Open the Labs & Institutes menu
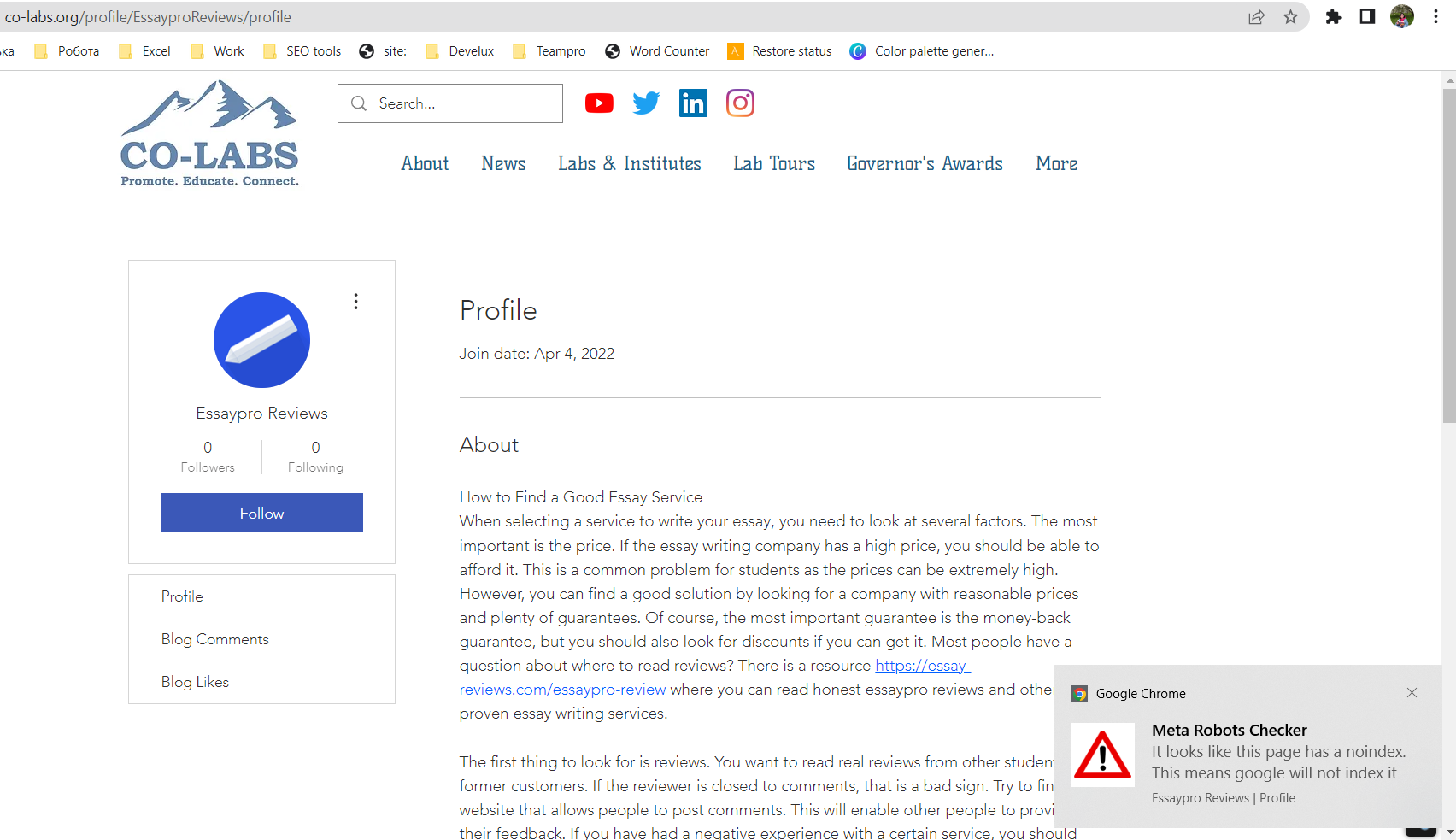This screenshot has height=840, width=1456. point(630,163)
